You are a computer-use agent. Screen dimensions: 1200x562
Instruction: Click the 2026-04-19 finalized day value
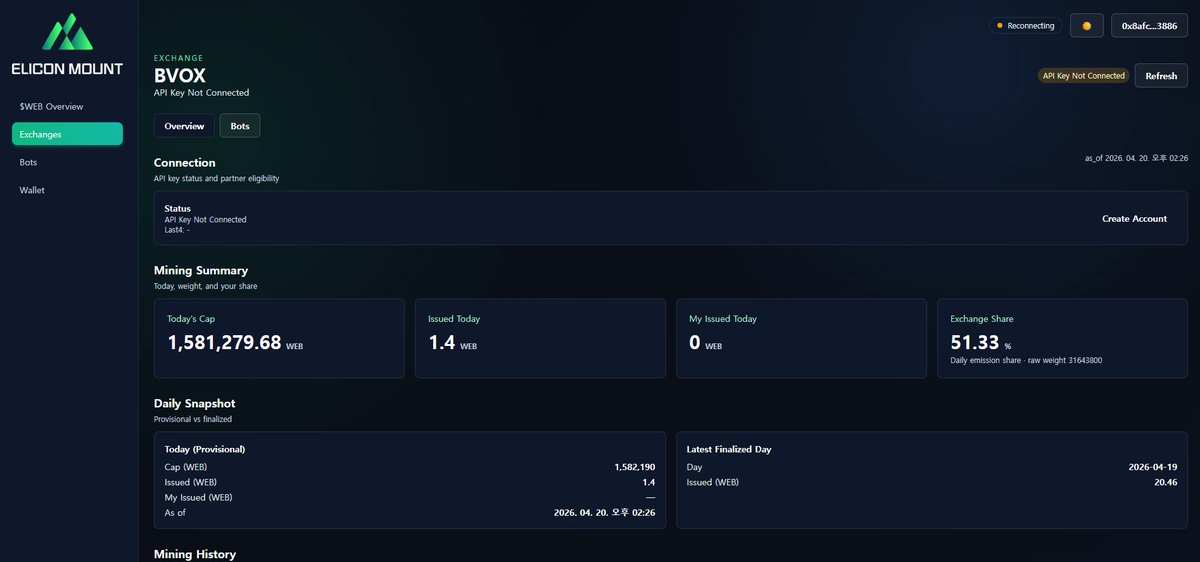pos(1153,467)
